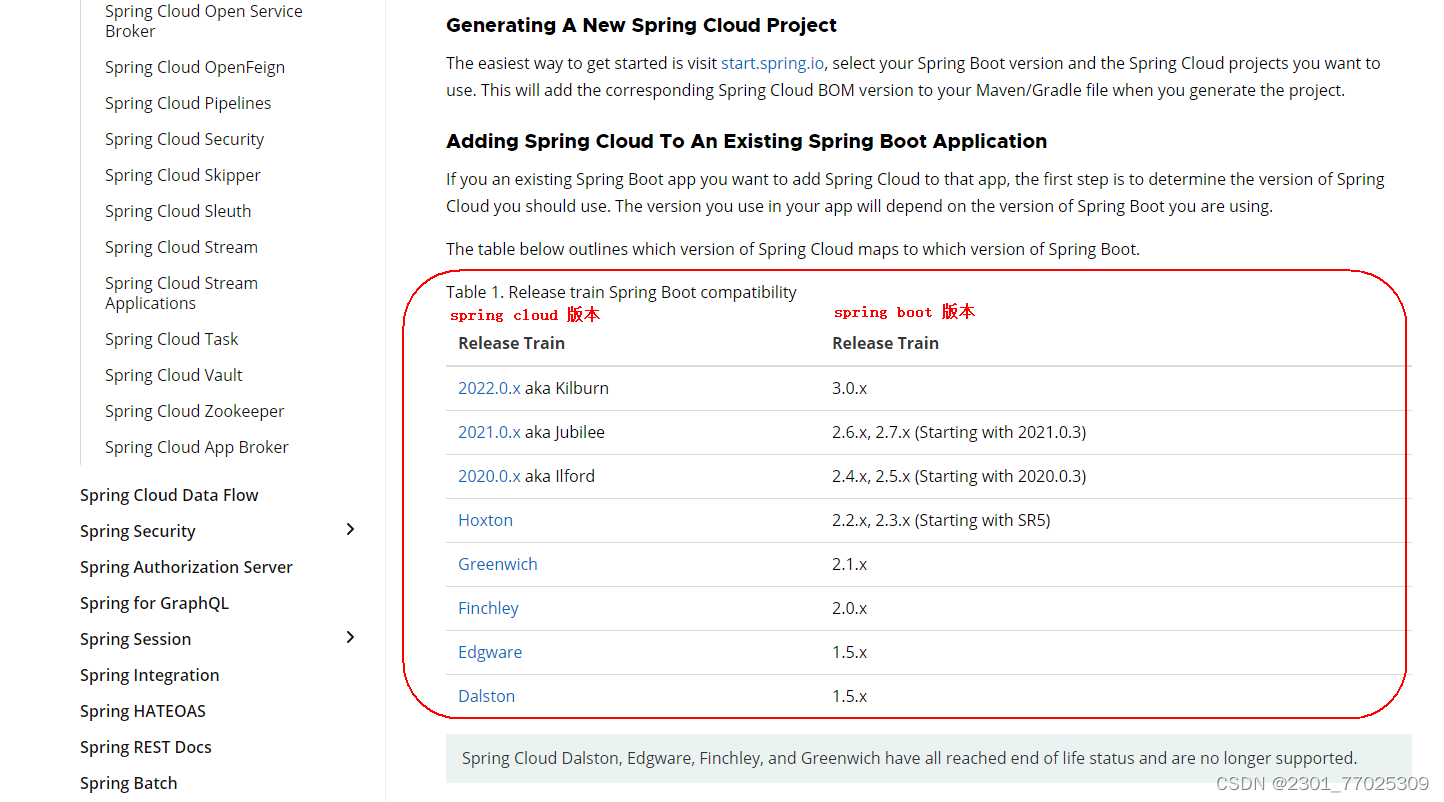Select Spring Cloud Zookeeper
This screenshot has height=802, width=1444.
click(x=195, y=411)
